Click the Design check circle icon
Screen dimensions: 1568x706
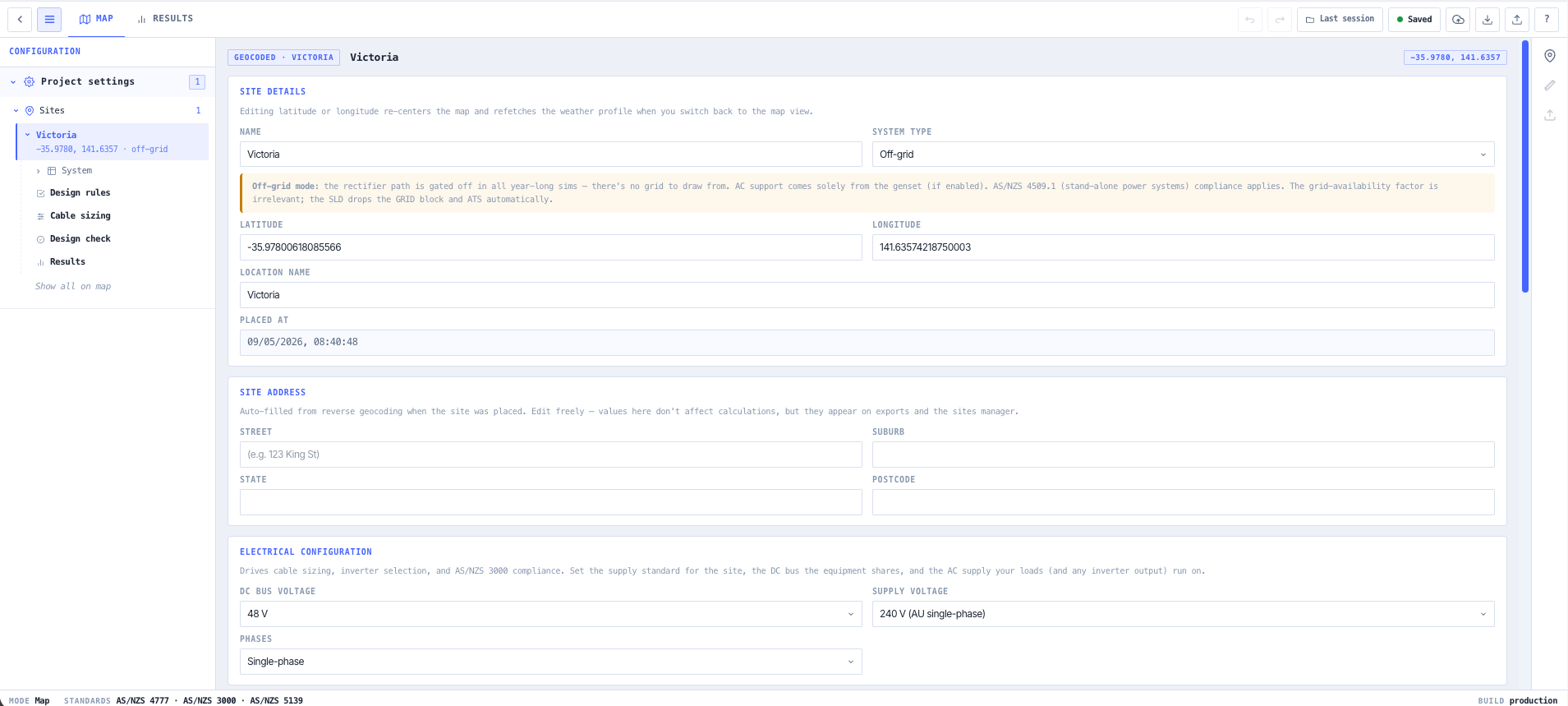pos(41,239)
